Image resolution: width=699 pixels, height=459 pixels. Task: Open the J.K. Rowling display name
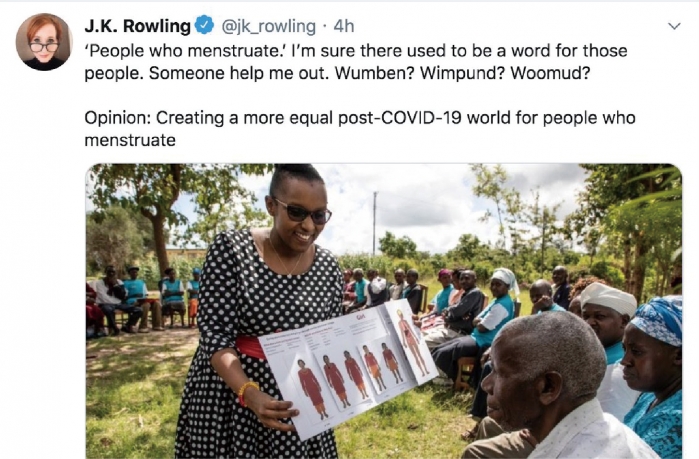(138, 26)
